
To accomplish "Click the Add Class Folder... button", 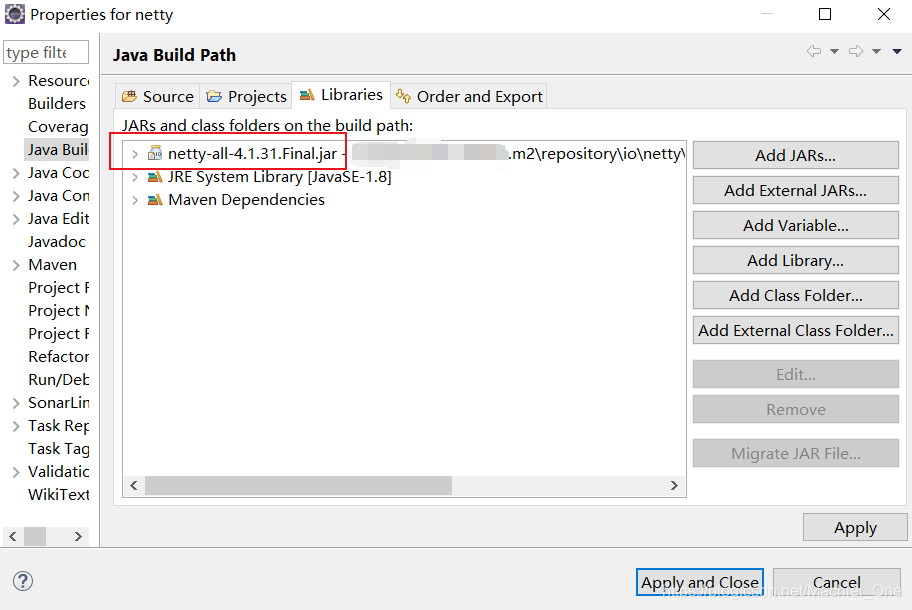I will coord(795,295).
